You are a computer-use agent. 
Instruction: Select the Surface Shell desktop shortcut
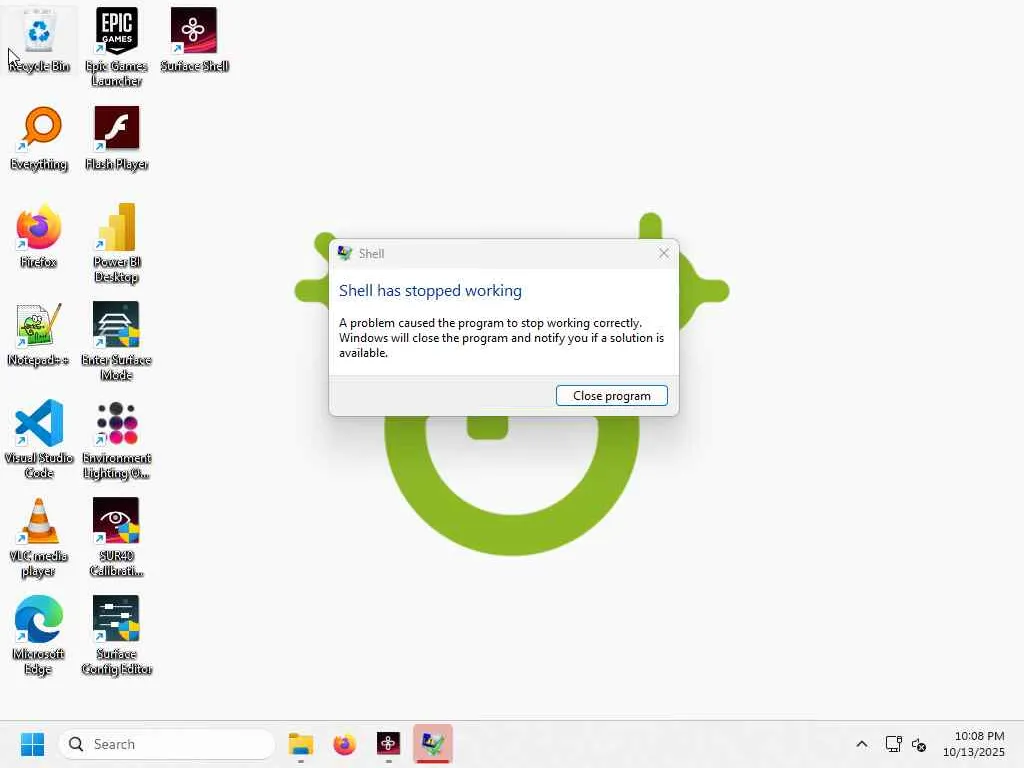(x=194, y=40)
